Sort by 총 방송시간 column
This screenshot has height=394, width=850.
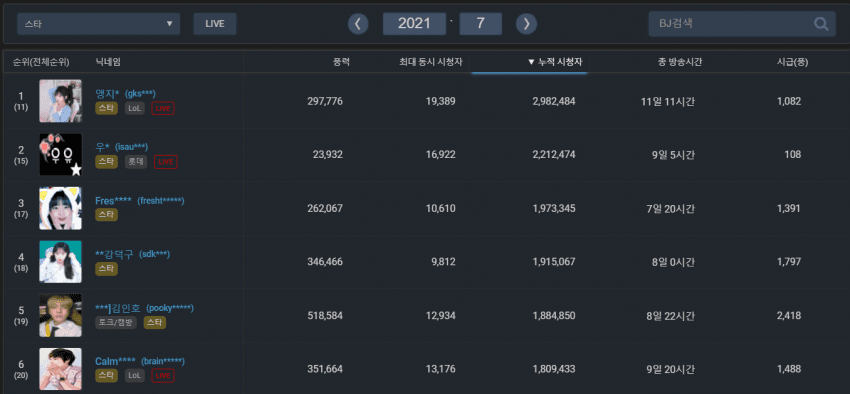(680, 62)
